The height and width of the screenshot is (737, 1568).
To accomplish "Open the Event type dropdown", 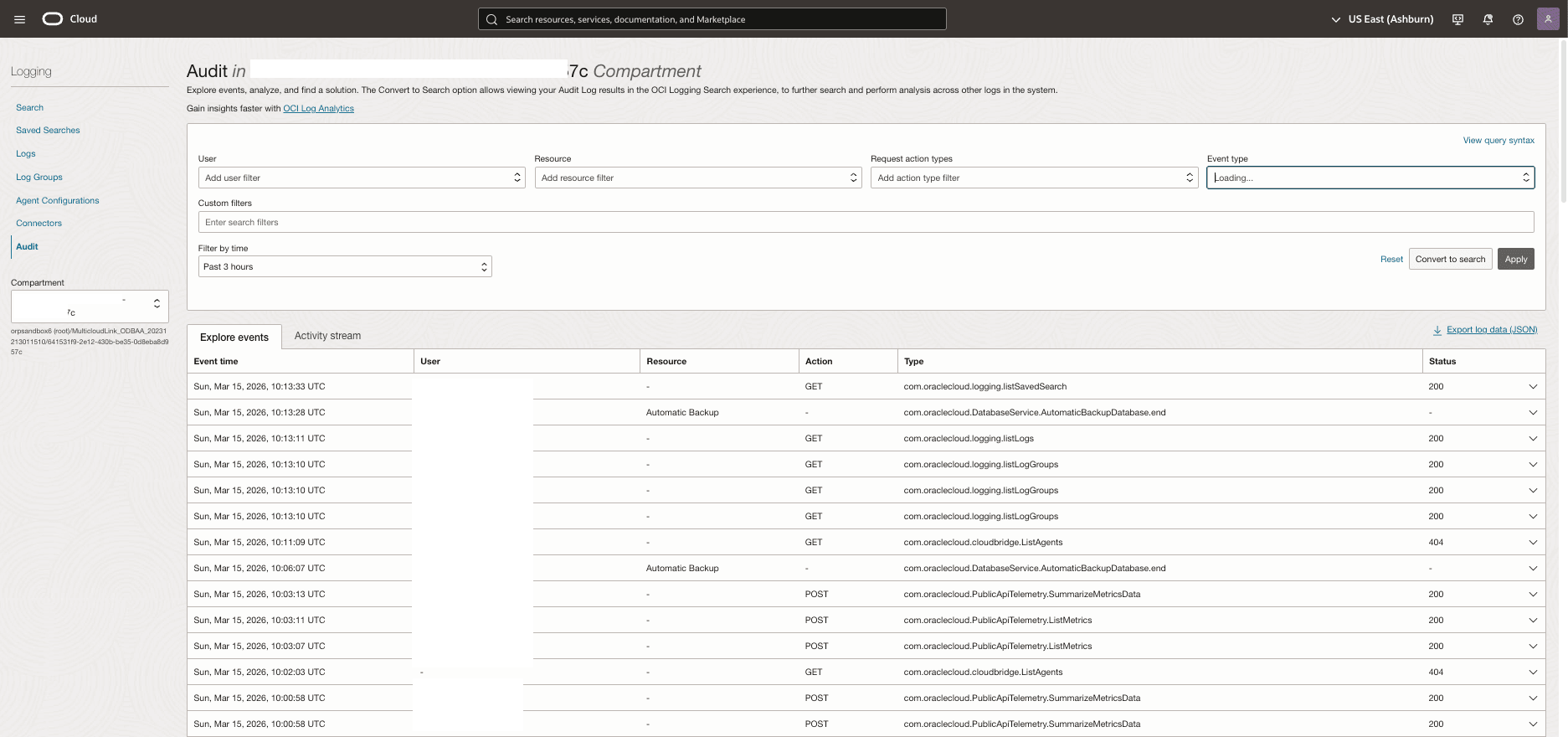I will point(1370,178).
